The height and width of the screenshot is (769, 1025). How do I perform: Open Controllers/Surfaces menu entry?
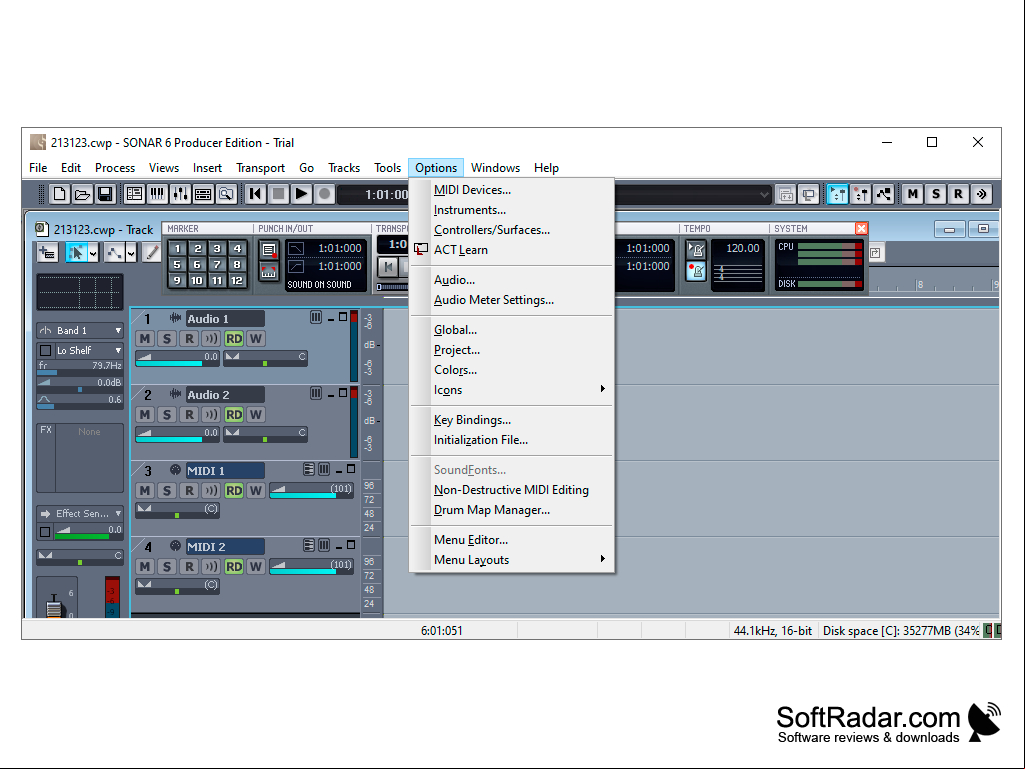492,230
